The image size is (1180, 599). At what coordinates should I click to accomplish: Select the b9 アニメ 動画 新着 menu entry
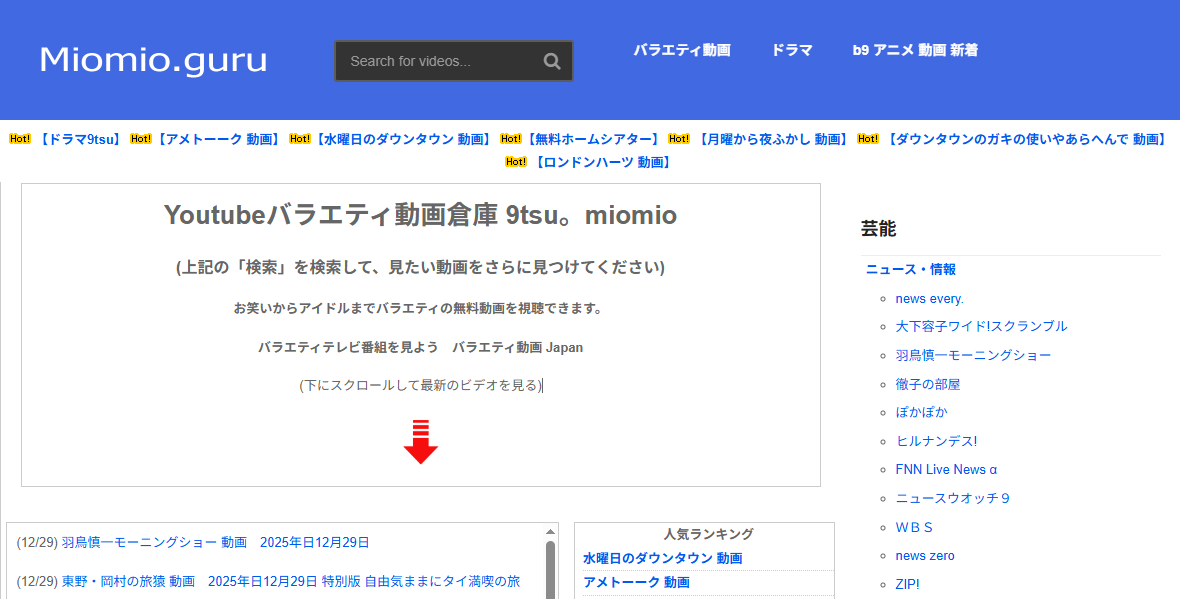tap(914, 49)
